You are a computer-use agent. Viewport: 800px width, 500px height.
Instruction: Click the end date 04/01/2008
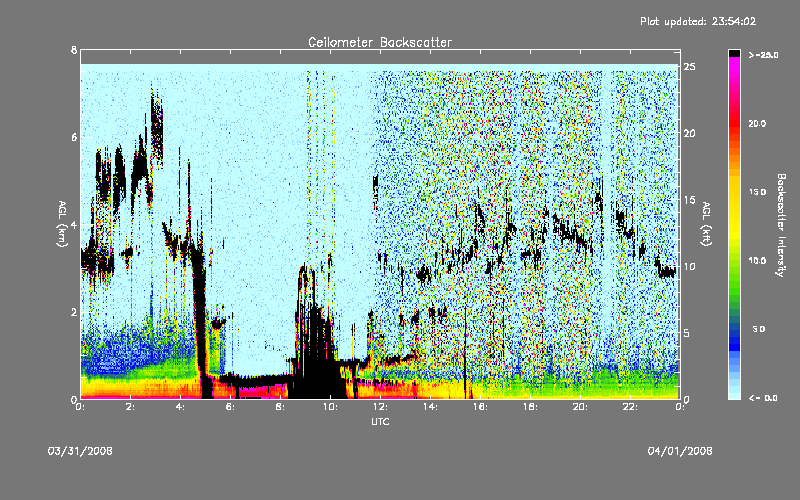click(680, 451)
